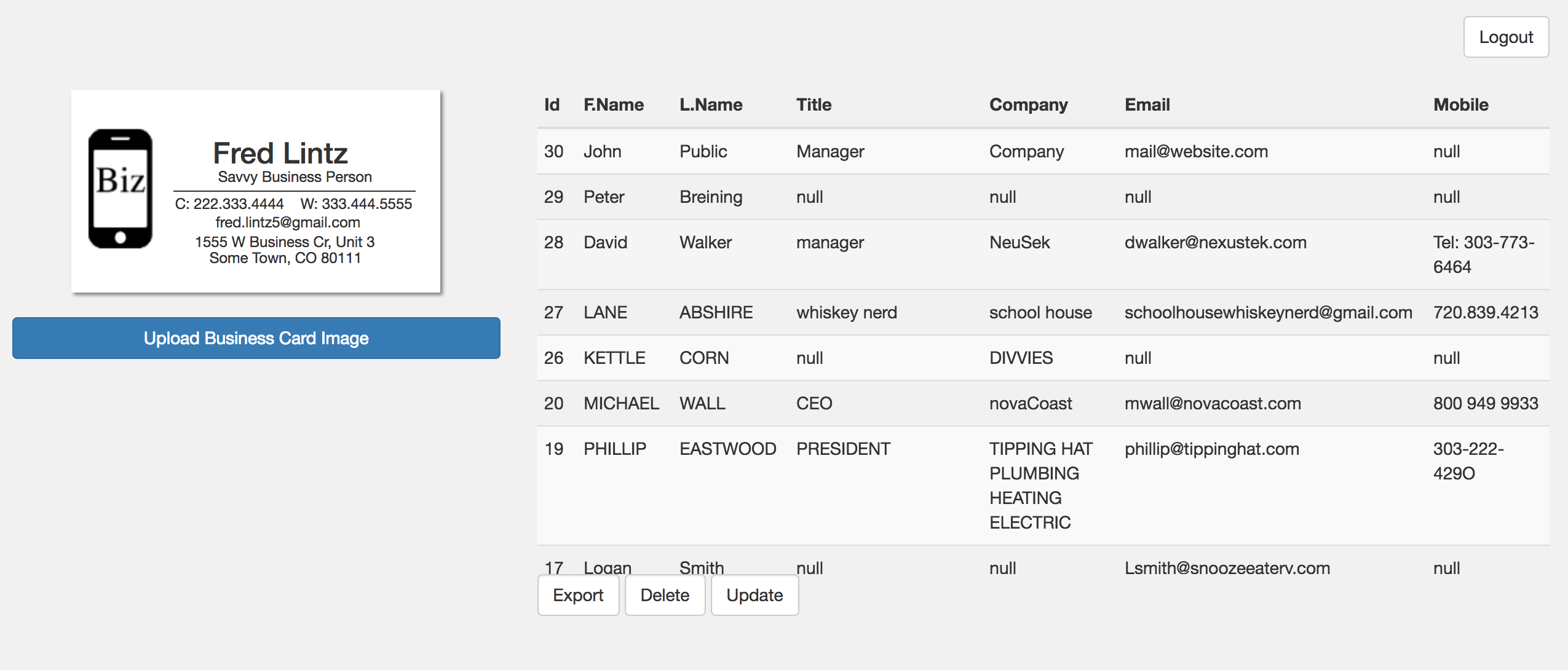The height and width of the screenshot is (670, 1568).
Task: Select the John Public contact row
Action: (x=1043, y=151)
